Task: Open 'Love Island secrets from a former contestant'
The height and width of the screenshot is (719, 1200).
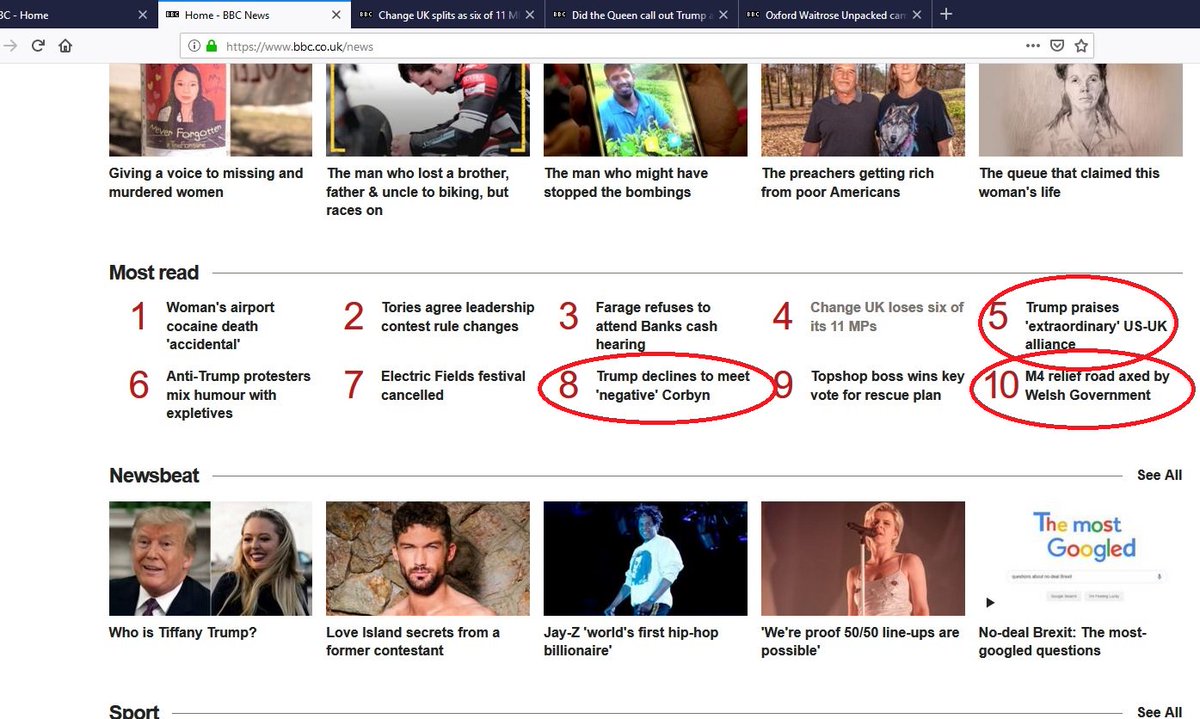Action: (413, 641)
